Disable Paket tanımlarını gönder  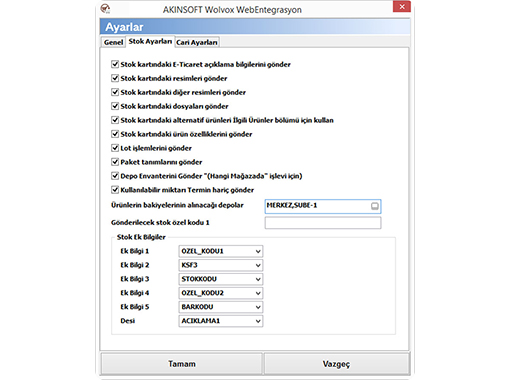[115, 162]
